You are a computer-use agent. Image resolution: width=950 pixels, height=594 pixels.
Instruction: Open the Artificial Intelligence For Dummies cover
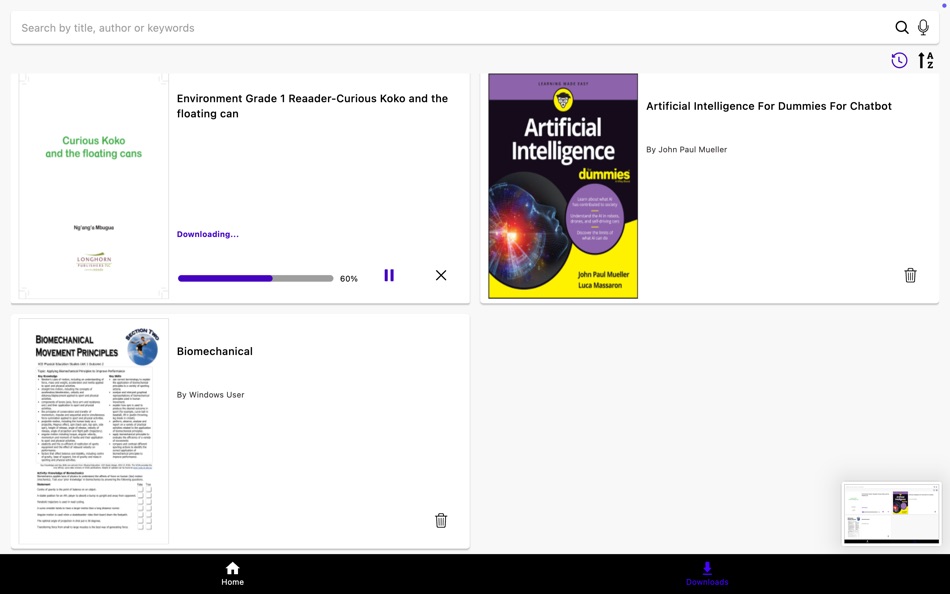click(562, 186)
